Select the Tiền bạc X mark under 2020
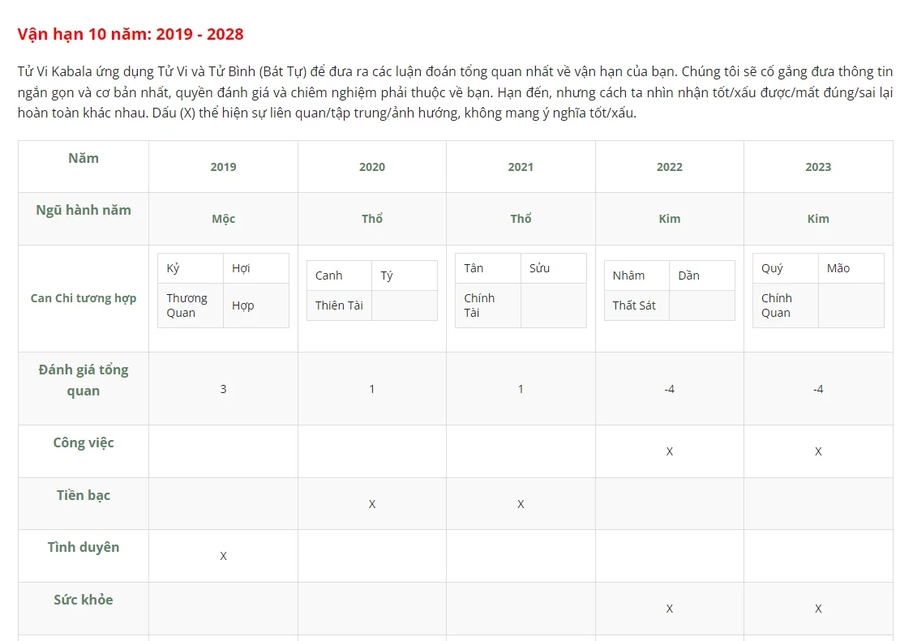This screenshot has height=641, width=900. coord(372,504)
